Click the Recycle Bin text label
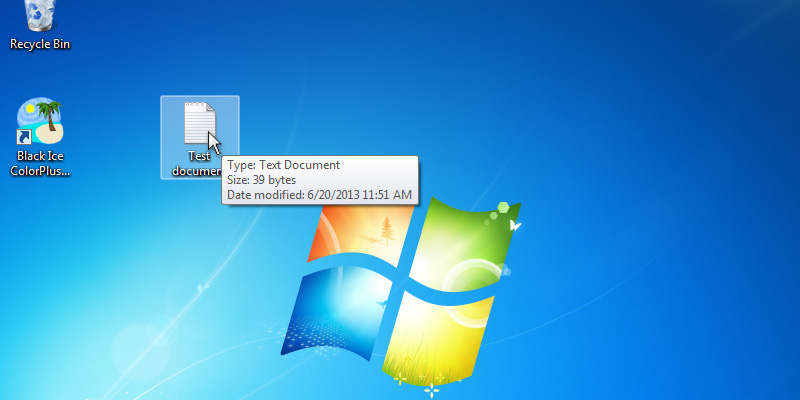Image resolution: width=800 pixels, height=400 pixels. [40, 44]
